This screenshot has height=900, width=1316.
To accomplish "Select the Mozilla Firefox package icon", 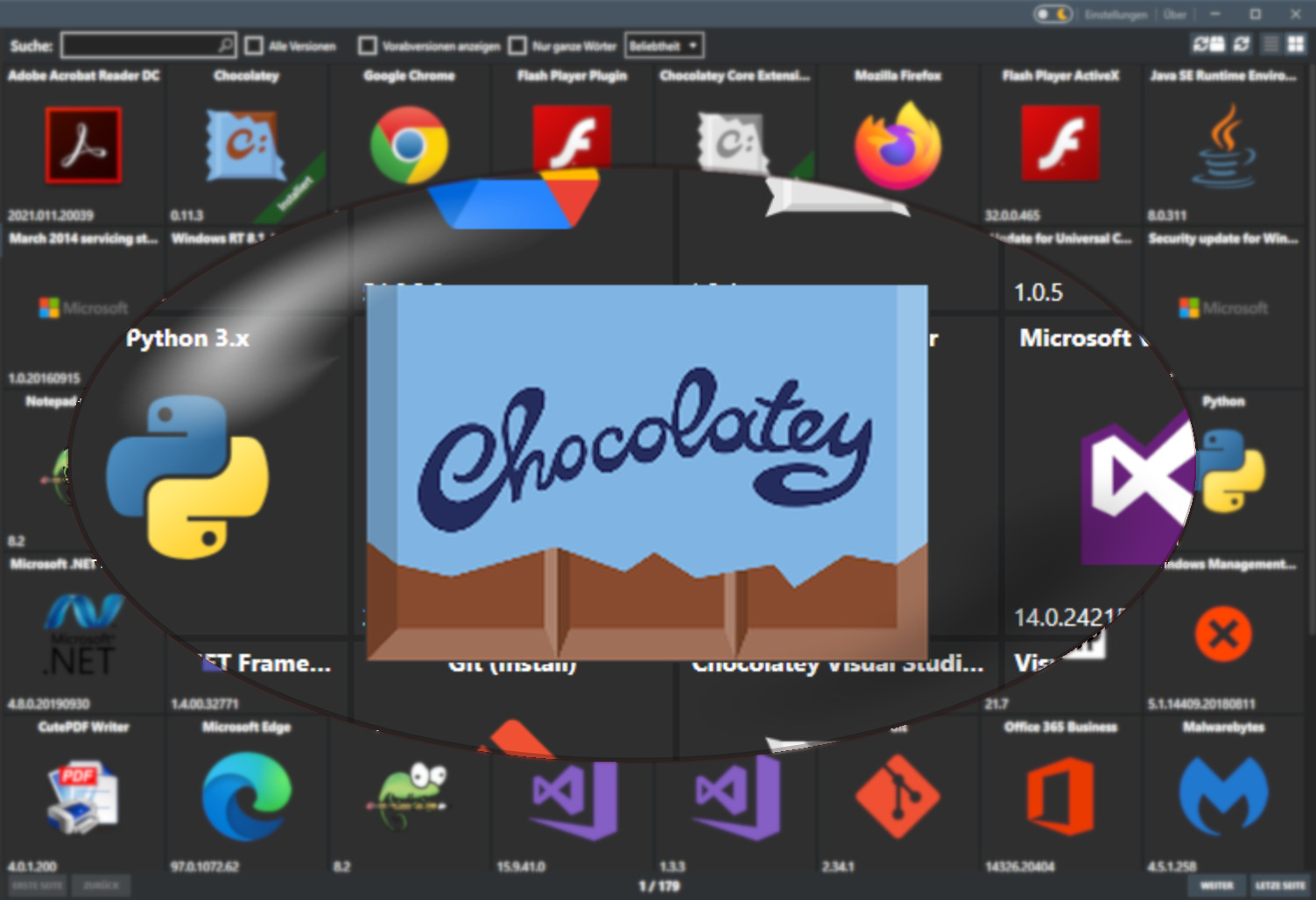I will (x=899, y=144).
